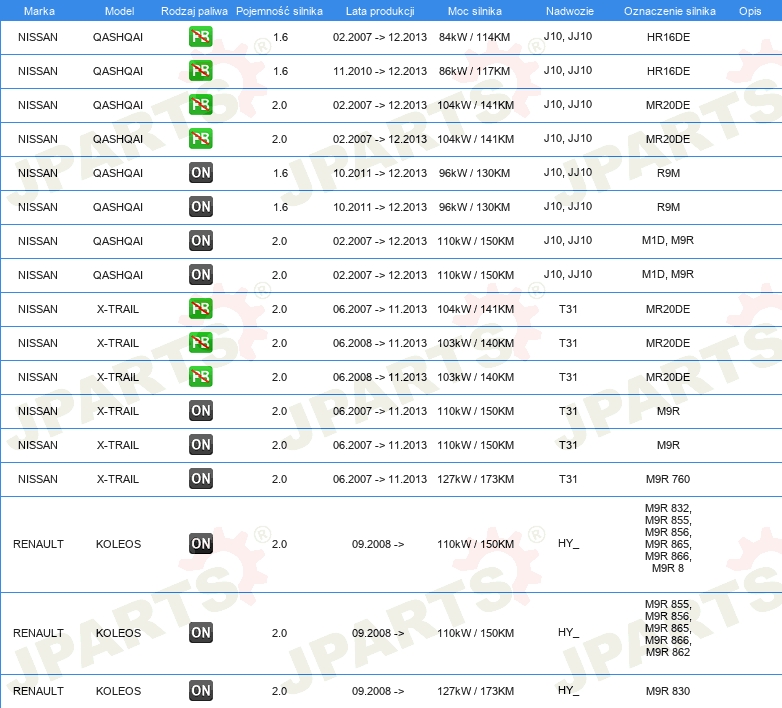782x708 pixels.
Task: Click the Moc silnika column header
Action: pyautogui.click(x=475, y=11)
